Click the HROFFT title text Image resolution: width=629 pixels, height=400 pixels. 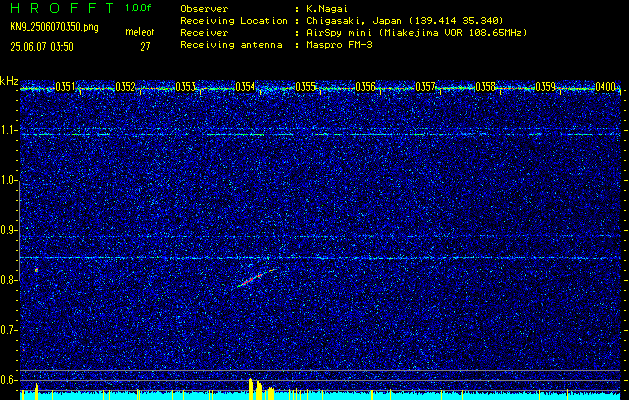[x=63, y=8]
